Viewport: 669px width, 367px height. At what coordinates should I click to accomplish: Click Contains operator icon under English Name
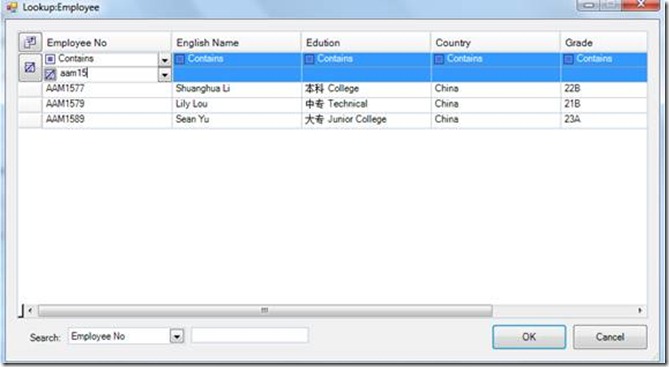(x=180, y=59)
